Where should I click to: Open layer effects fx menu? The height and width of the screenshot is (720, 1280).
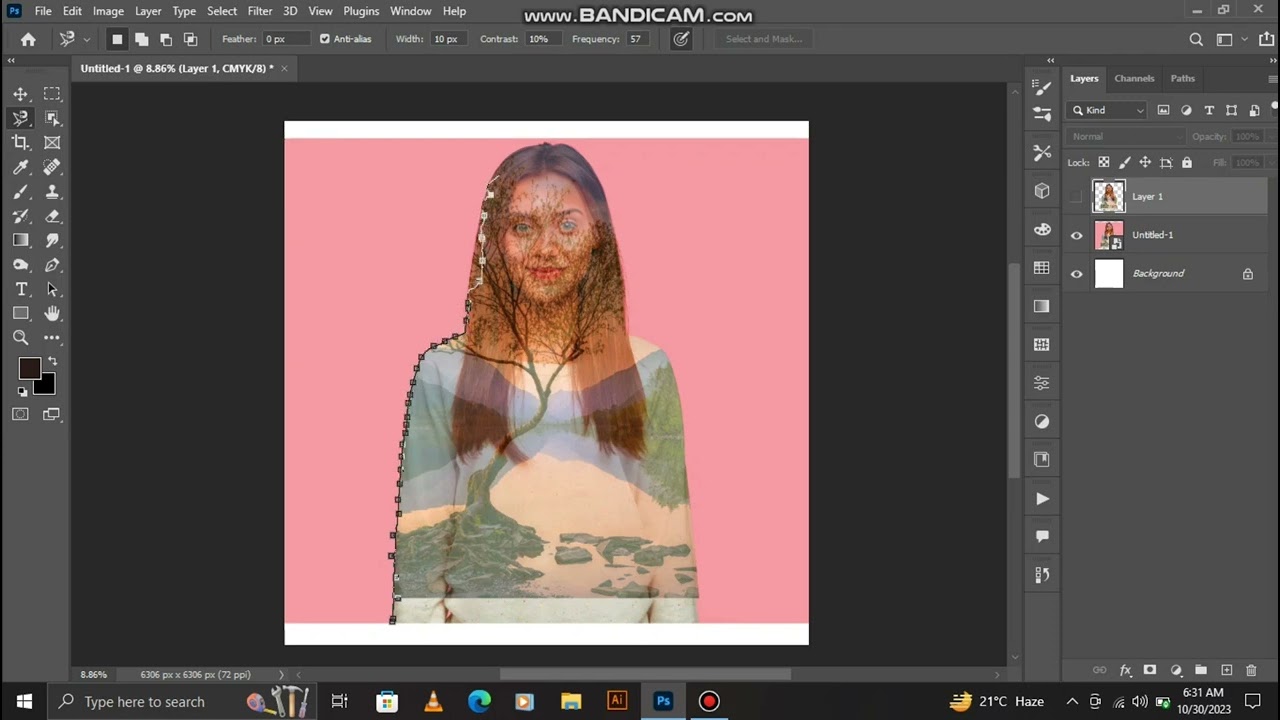(1125, 670)
